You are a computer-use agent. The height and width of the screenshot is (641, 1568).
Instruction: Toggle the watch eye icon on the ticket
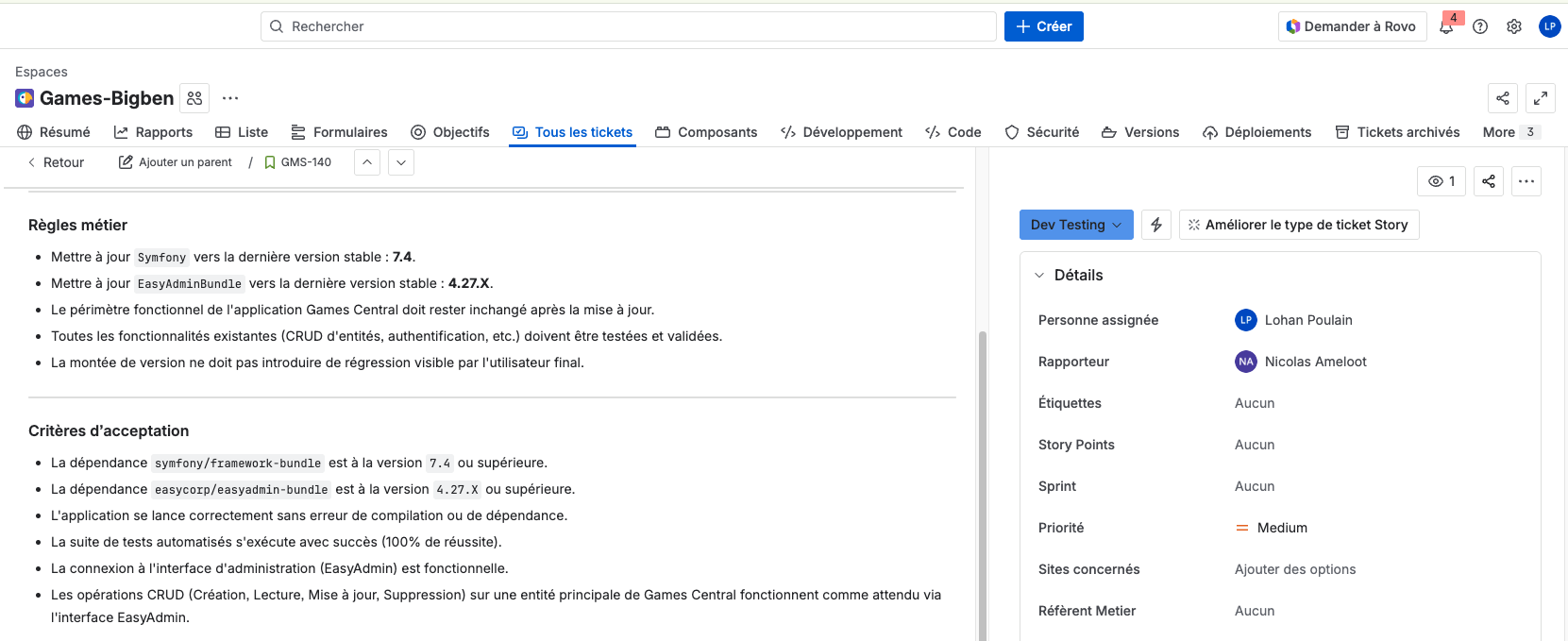(1442, 181)
